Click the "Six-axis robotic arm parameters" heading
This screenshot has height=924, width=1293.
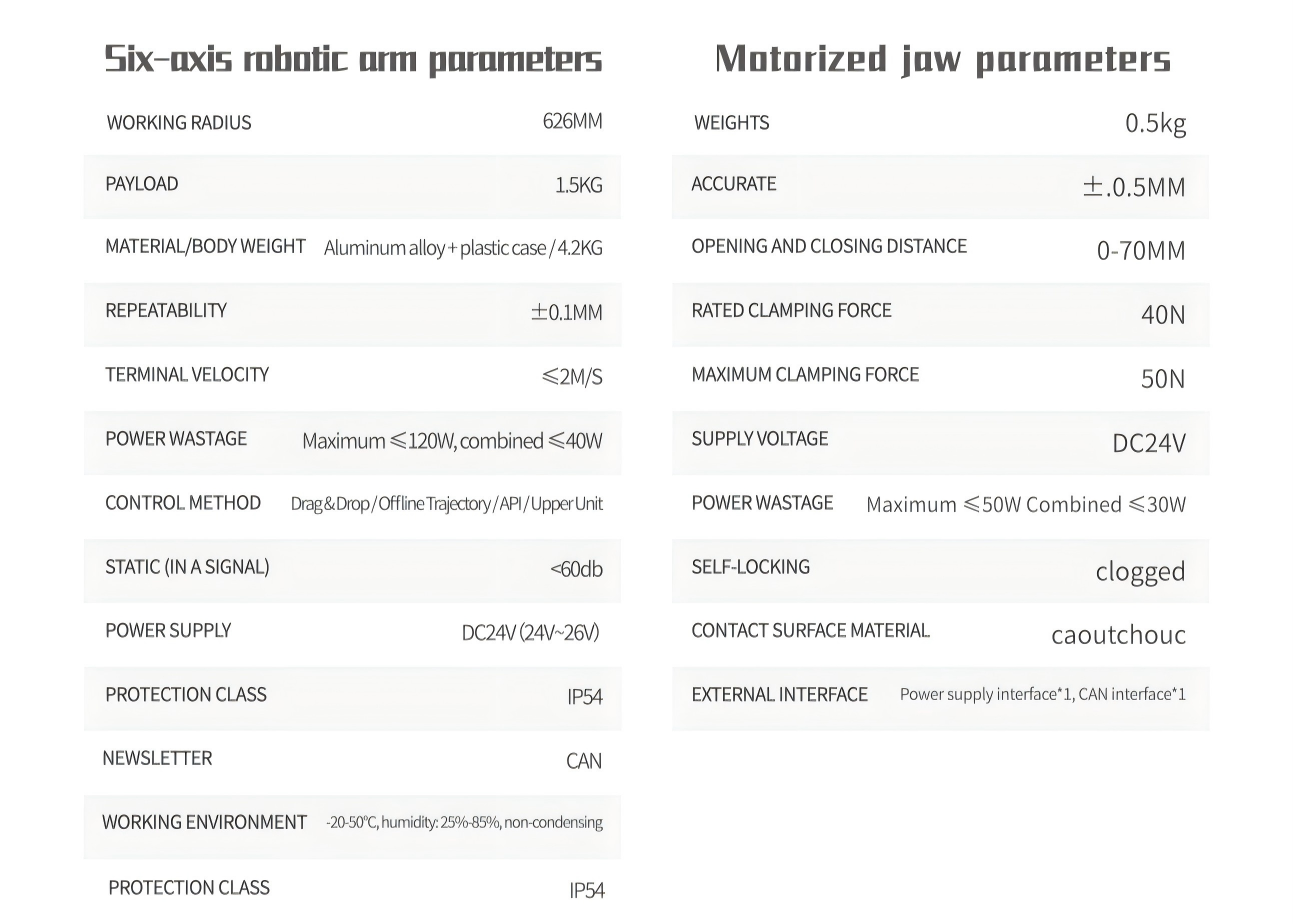click(353, 60)
